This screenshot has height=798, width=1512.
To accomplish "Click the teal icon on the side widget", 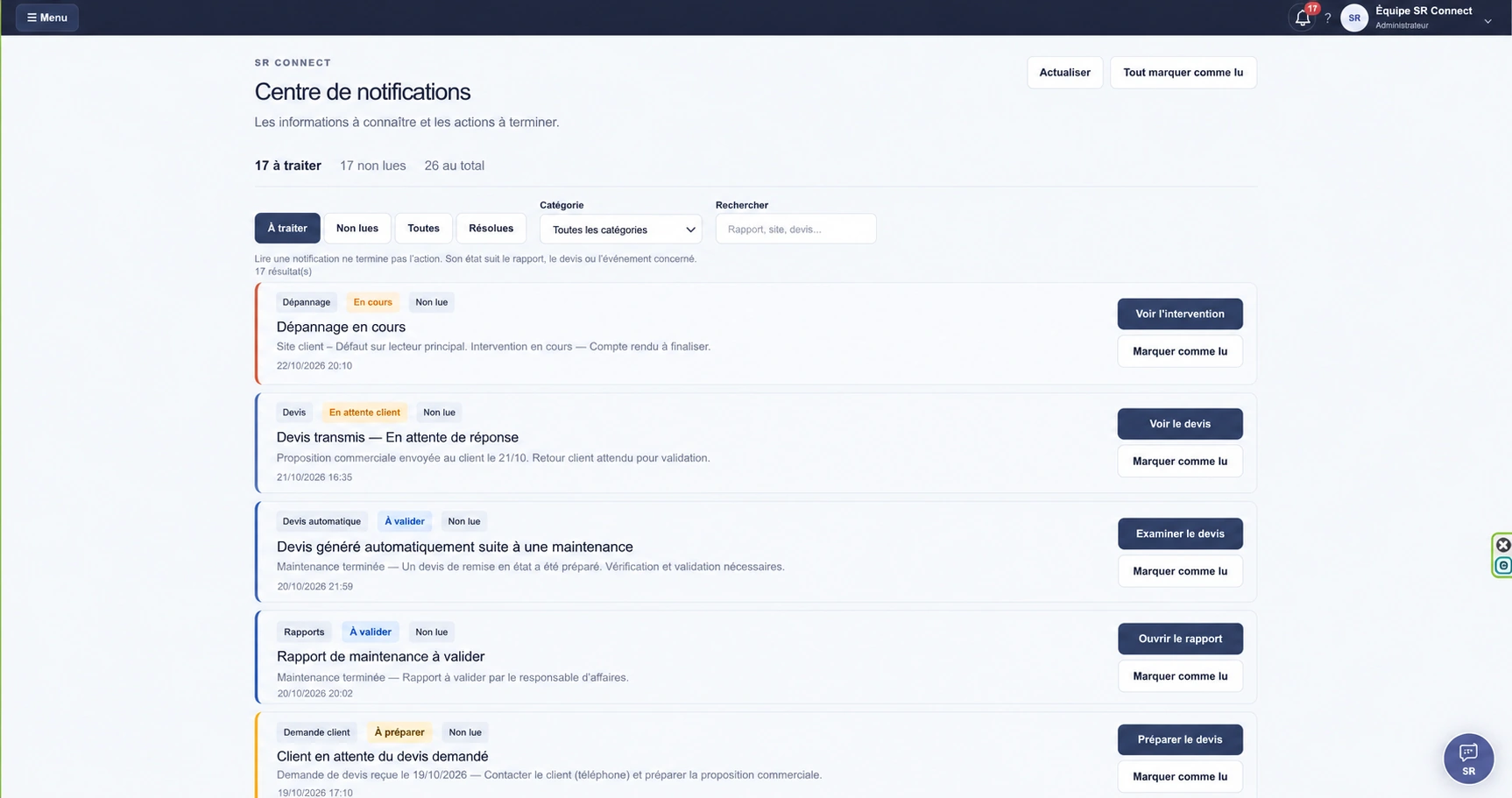I will coord(1503,566).
